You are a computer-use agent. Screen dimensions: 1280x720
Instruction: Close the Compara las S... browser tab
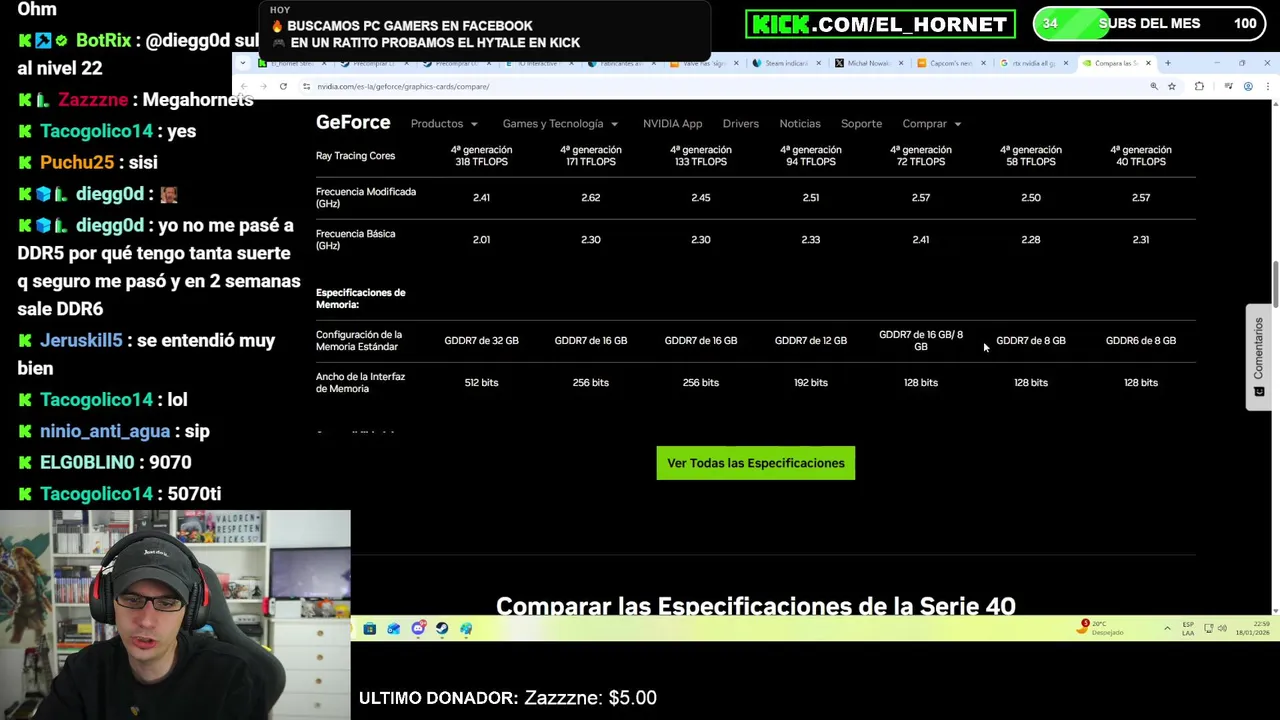(x=1148, y=63)
